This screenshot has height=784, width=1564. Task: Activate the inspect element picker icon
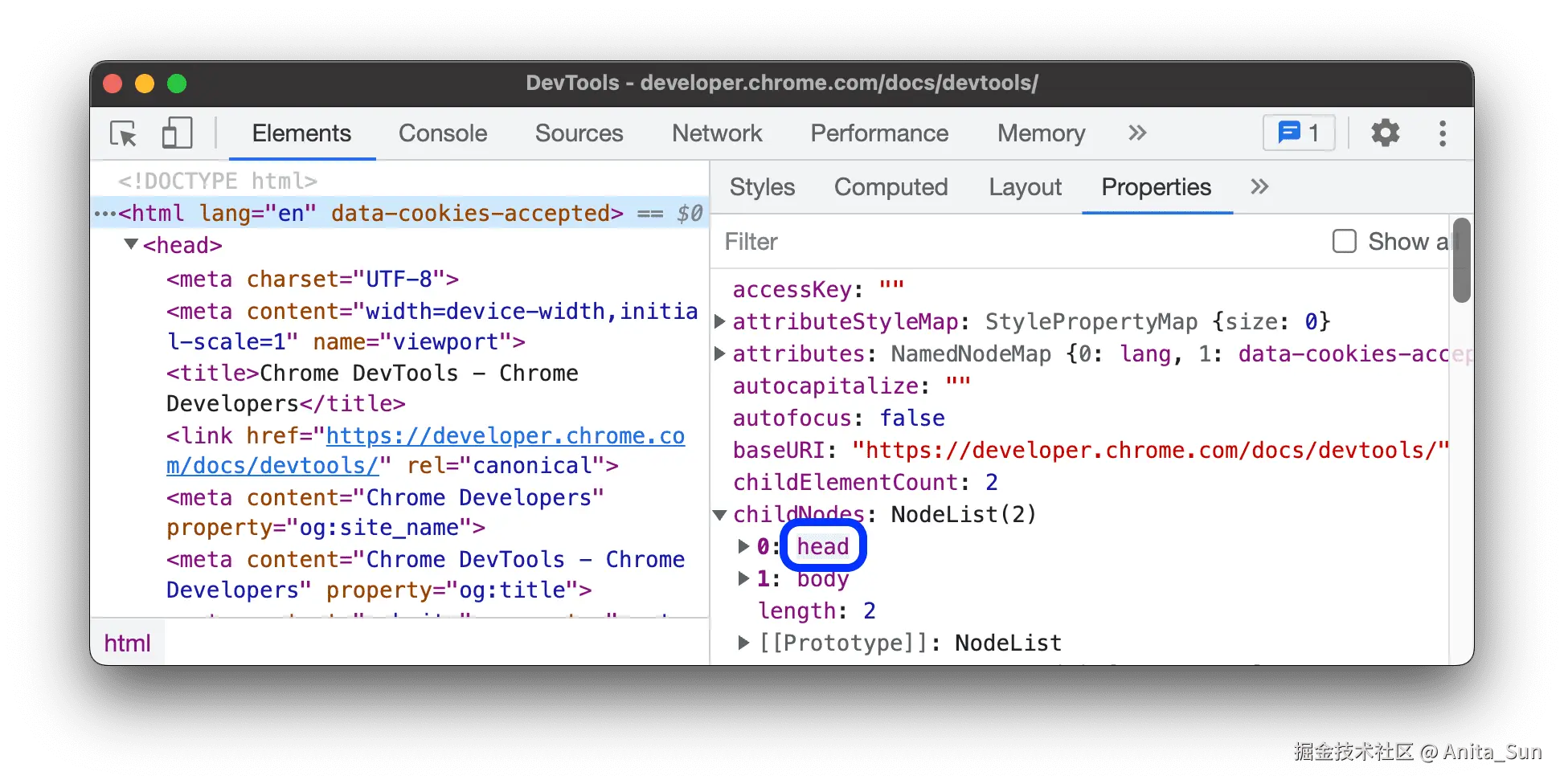coord(124,133)
